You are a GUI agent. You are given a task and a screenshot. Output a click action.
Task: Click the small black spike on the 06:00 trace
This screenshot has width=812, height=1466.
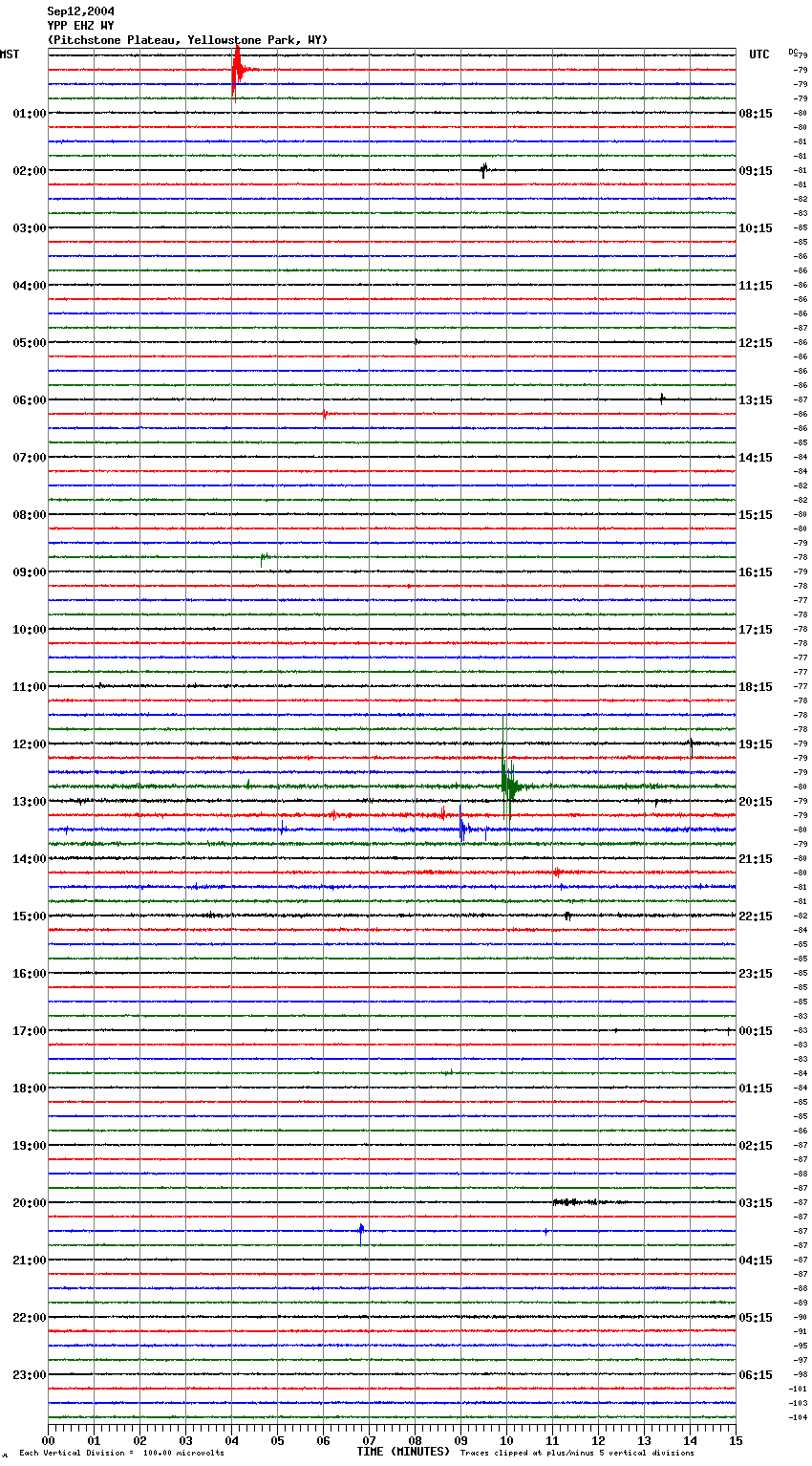pyautogui.click(x=662, y=399)
